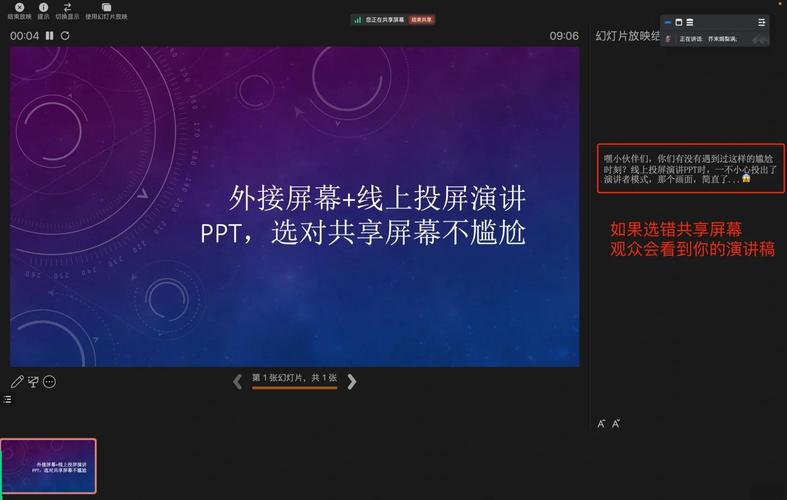
Task: Open the Tips (提示) info icon
Action: 43,8
